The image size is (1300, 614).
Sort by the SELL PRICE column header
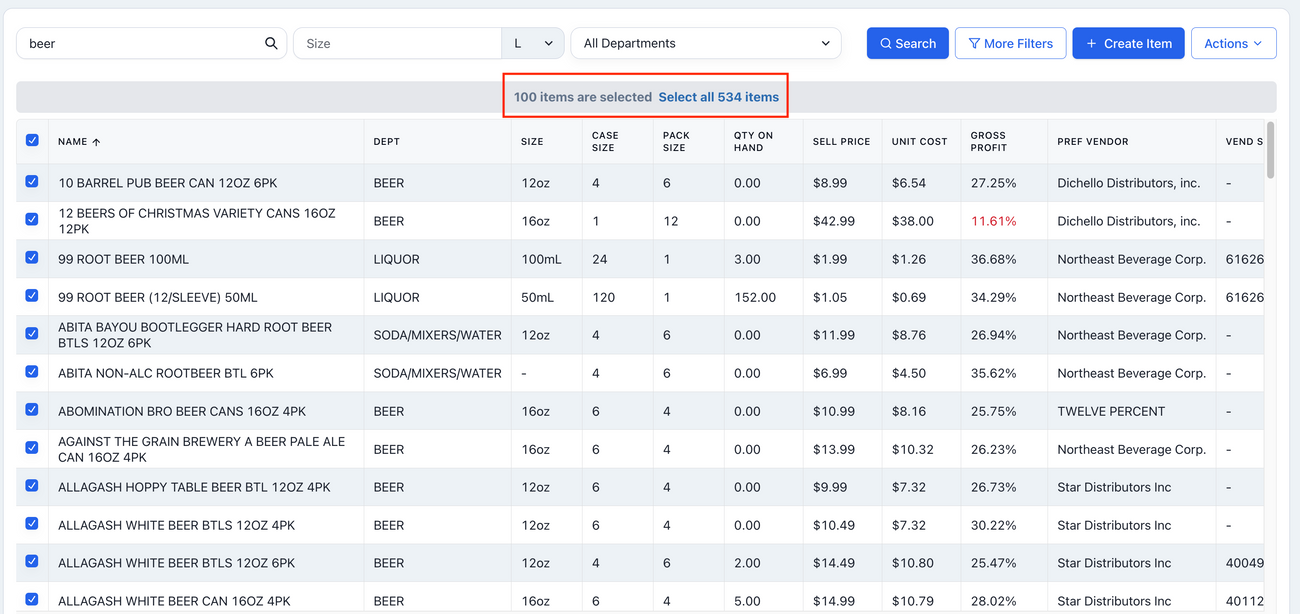841,142
